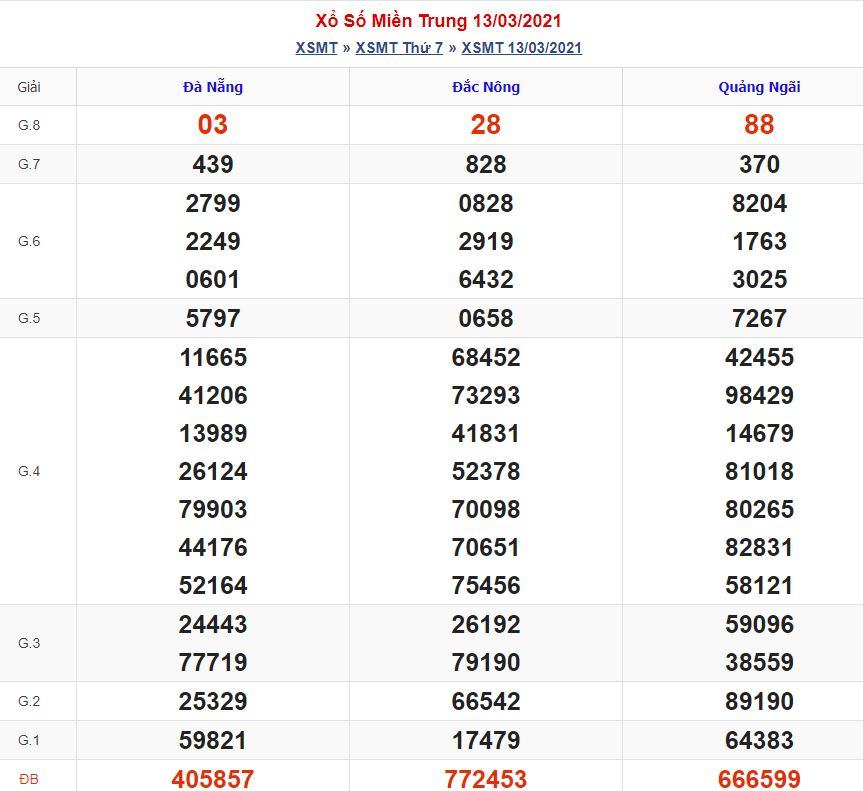
Task: Click the number 68452
Action: tap(486, 357)
